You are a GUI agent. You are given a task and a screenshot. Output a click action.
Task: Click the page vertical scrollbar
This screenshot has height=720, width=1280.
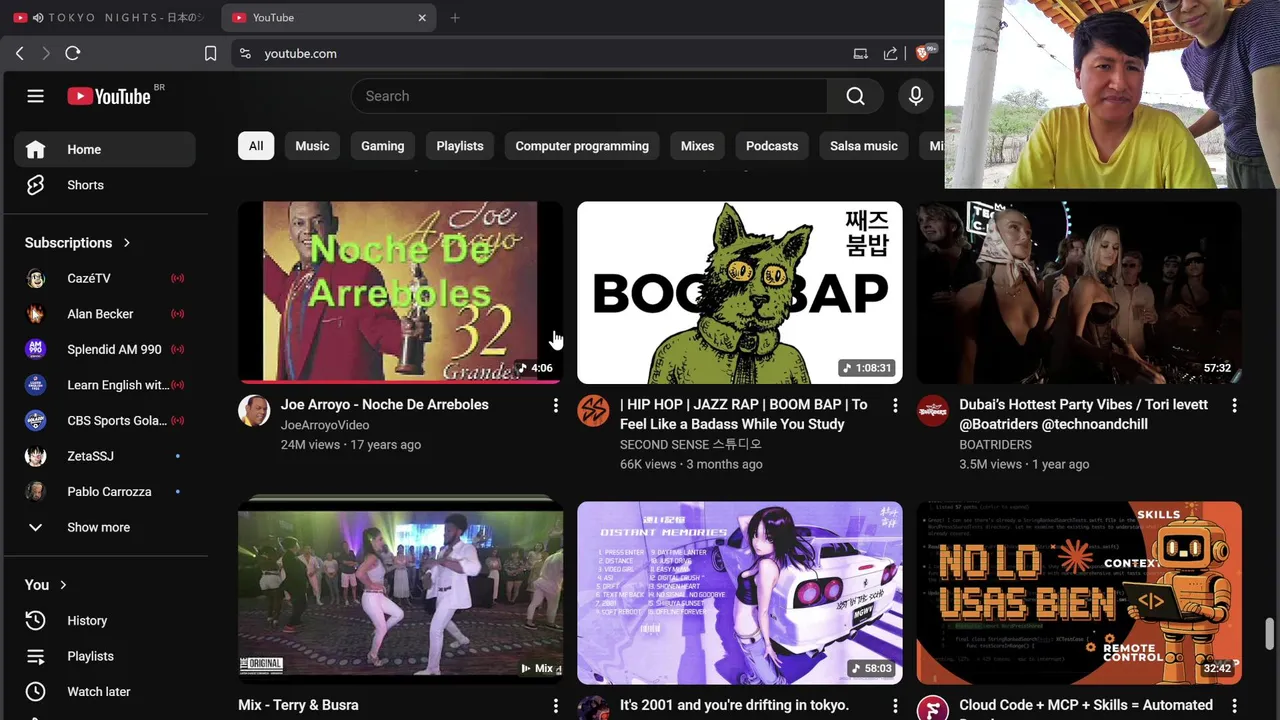[1270, 633]
